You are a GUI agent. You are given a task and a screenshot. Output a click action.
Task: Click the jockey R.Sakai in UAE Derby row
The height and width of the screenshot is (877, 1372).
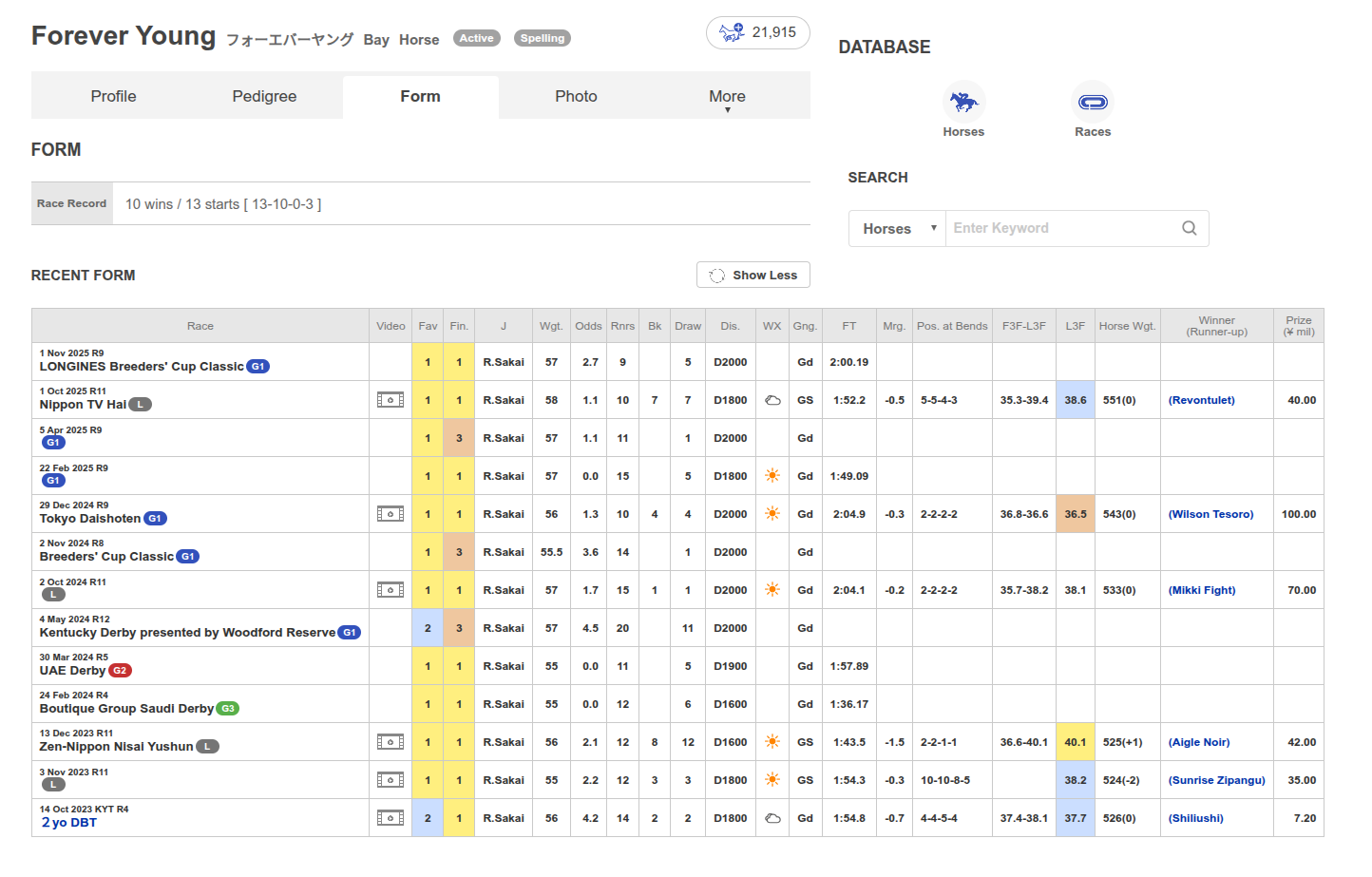coord(504,666)
